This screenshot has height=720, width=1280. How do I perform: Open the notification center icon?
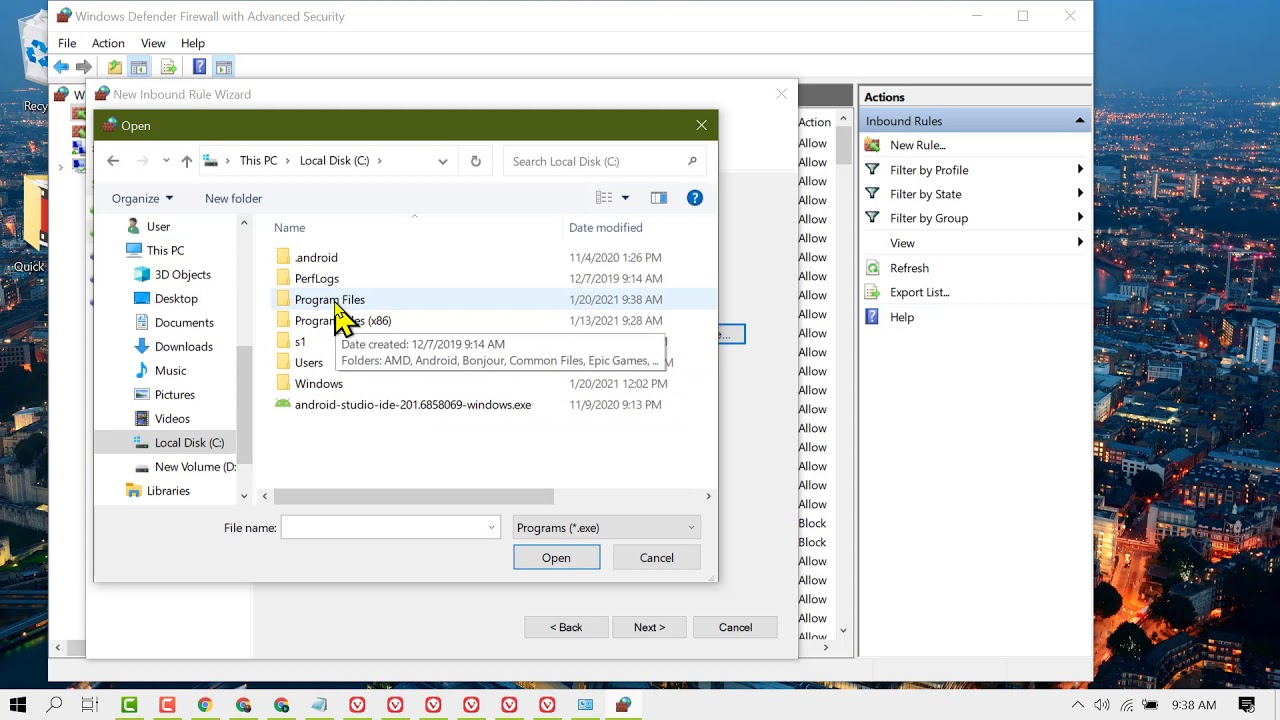coord(1246,705)
